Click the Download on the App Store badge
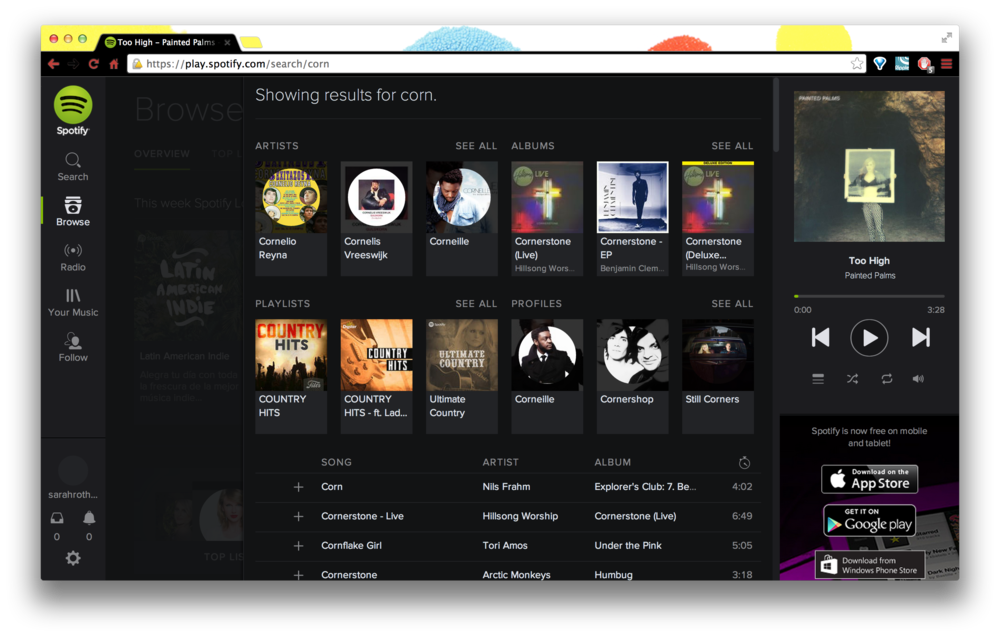 pos(869,479)
